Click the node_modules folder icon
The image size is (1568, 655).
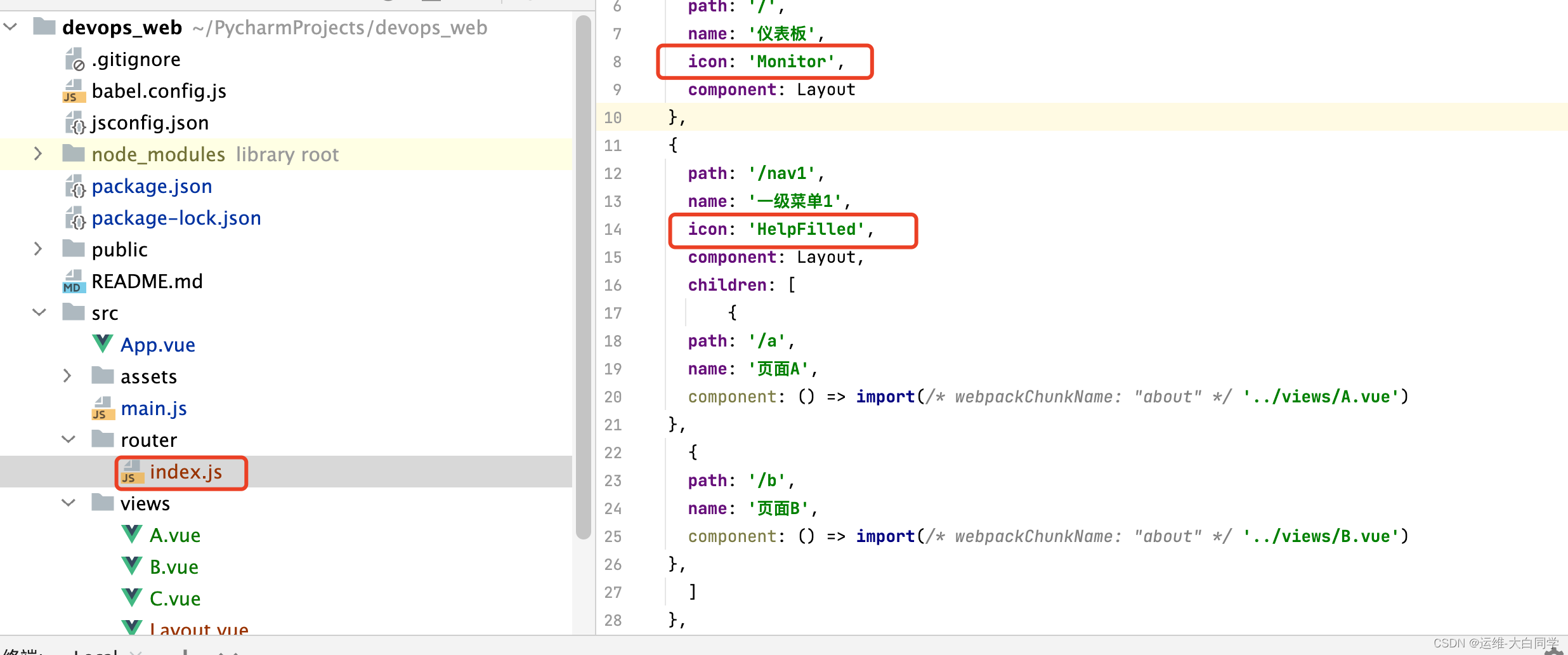point(74,154)
